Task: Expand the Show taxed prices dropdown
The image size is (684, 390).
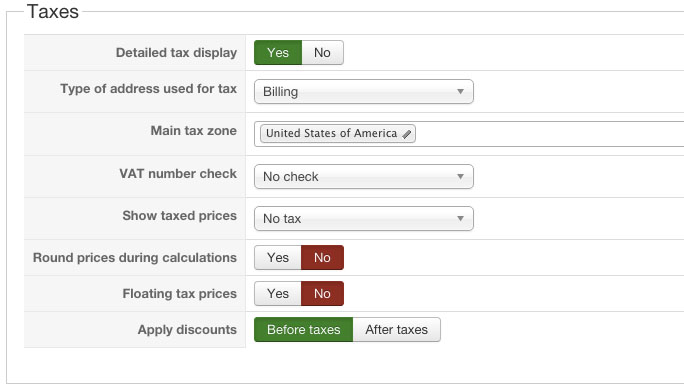Action: point(364,218)
